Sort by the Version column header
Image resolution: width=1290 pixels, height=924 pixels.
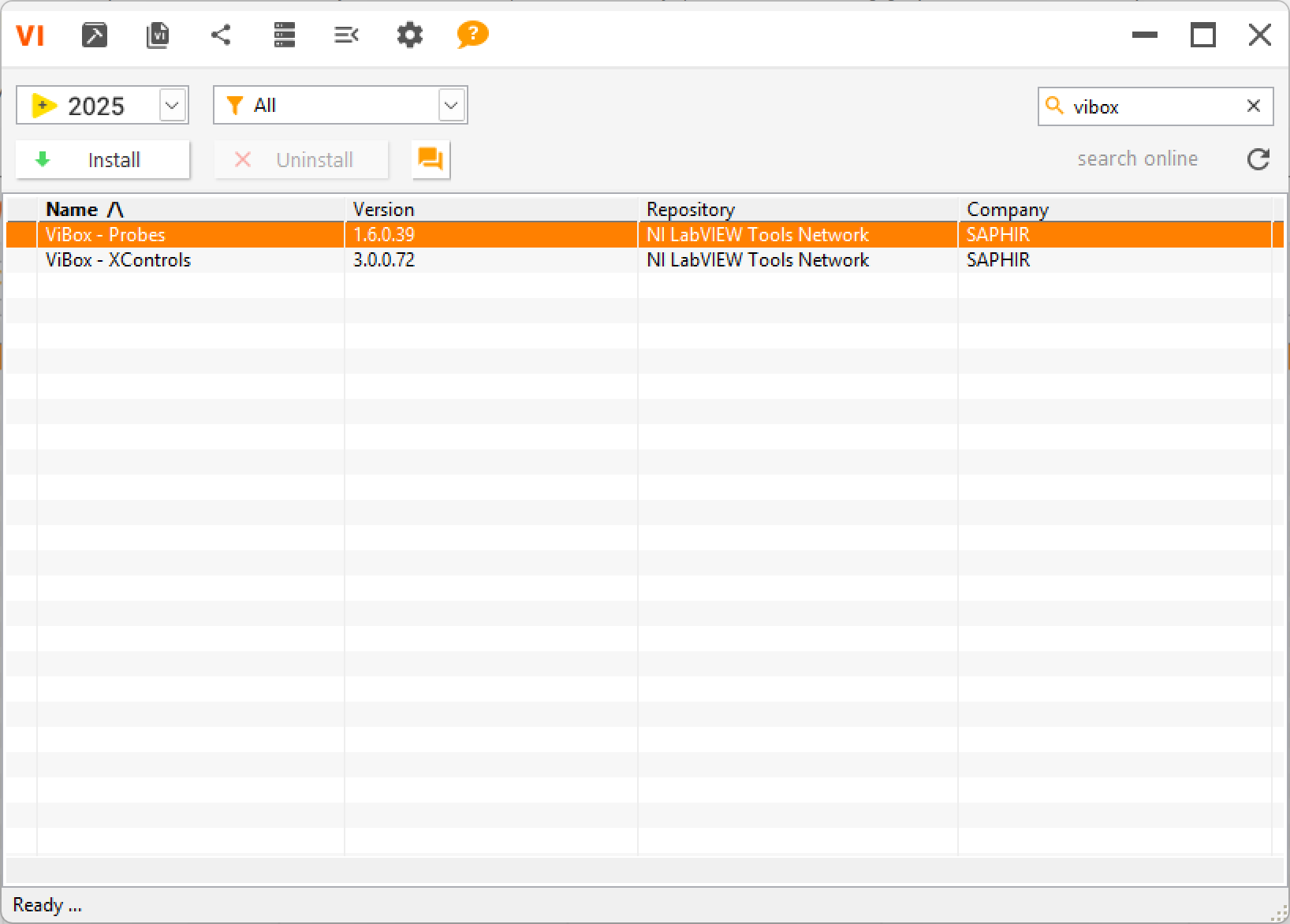(491, 210)
